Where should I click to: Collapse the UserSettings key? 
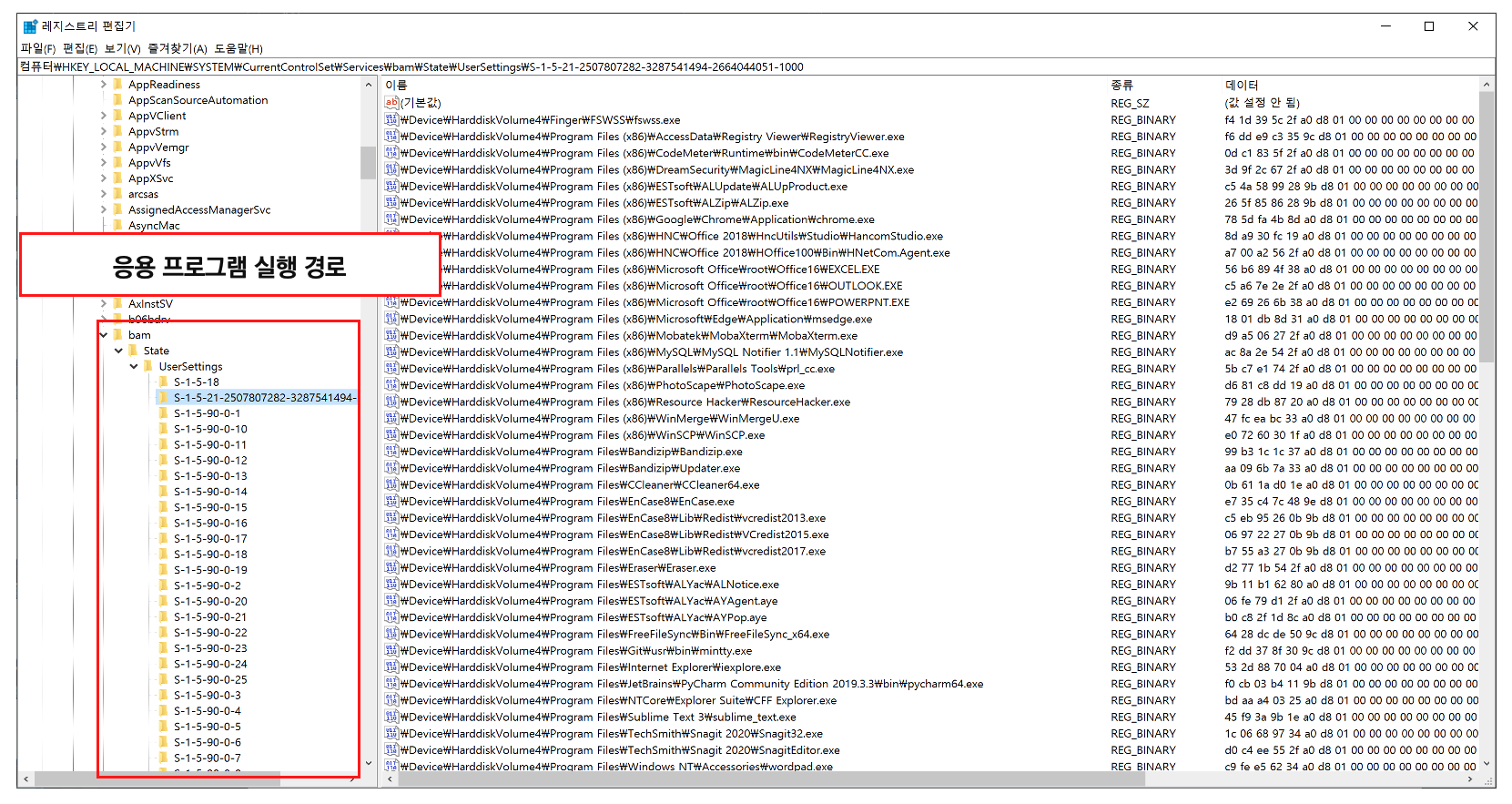134,366
